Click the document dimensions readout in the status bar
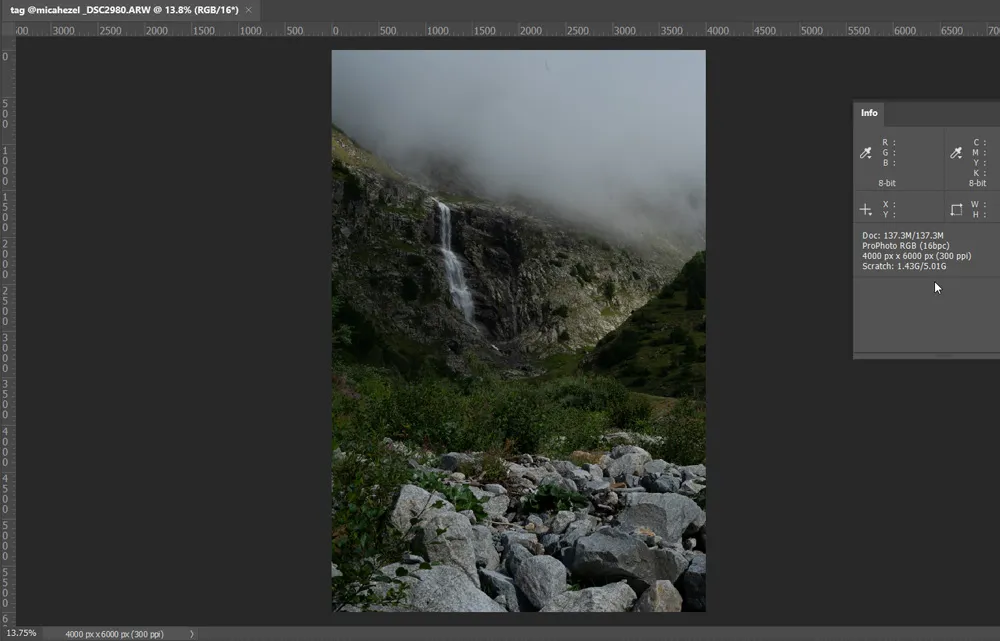 114,633
